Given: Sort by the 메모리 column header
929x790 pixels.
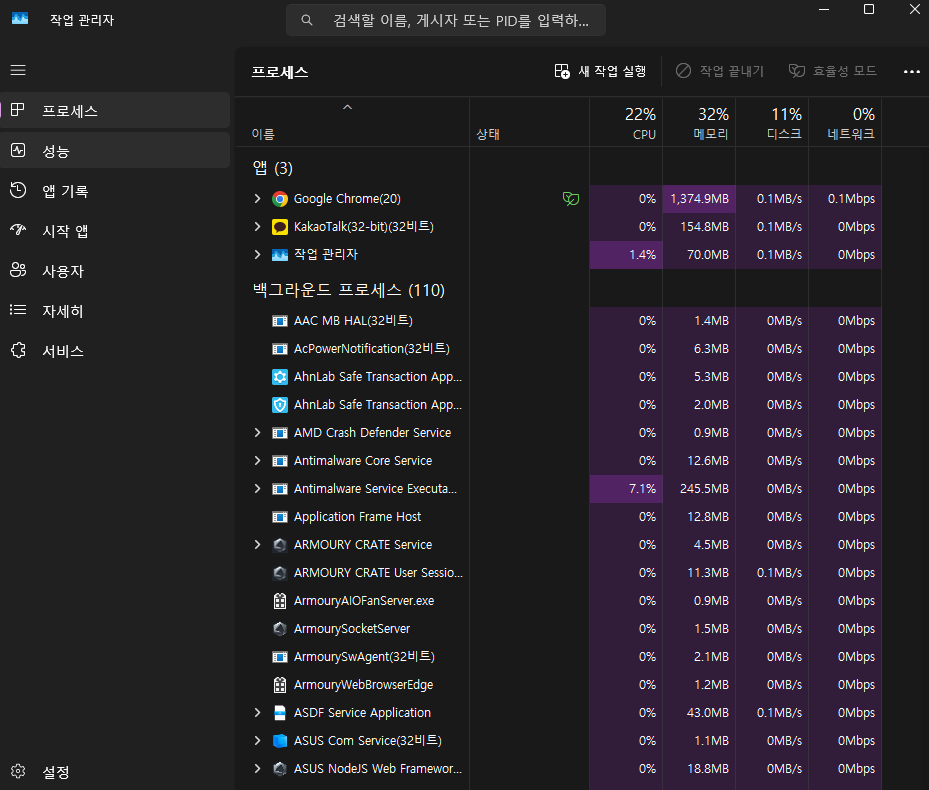Looking at the screenshot, I should coord(699,123).
